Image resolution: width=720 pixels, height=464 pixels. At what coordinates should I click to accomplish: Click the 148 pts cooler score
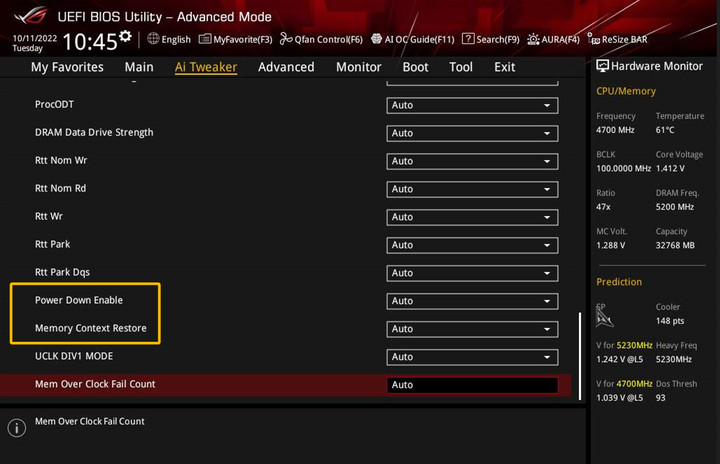670,321
